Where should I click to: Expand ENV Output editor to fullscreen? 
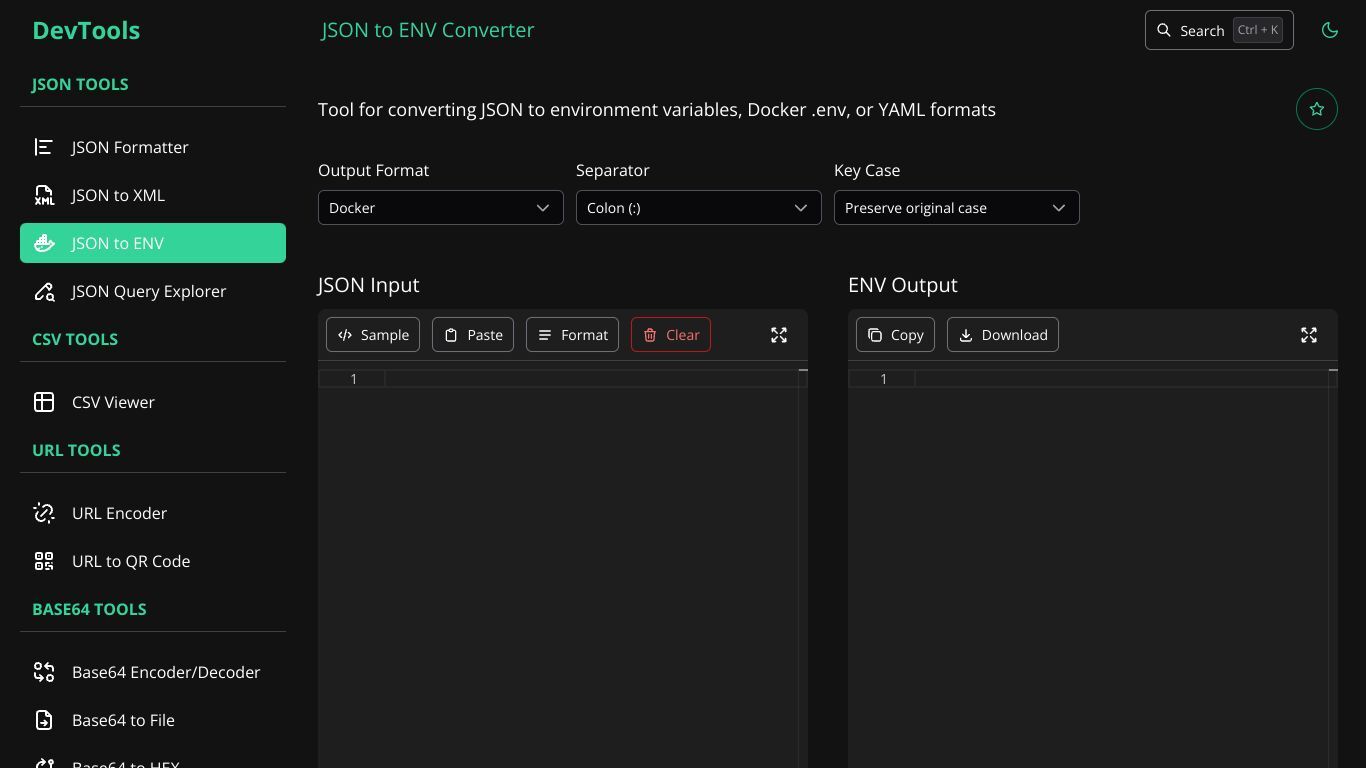click(1309, 335)
